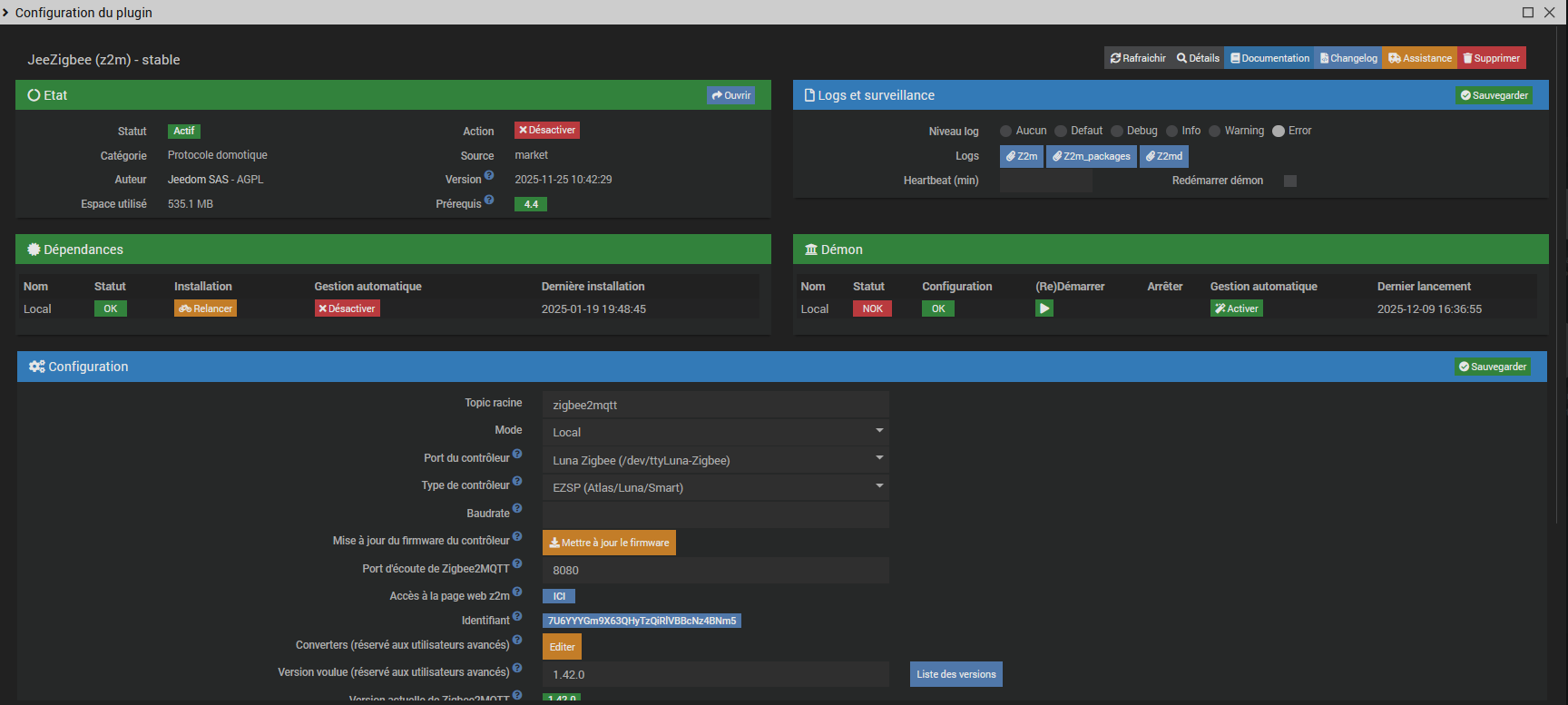Click the Topic racine input field
1568x705 pixels.
click(x=715, y=405)
